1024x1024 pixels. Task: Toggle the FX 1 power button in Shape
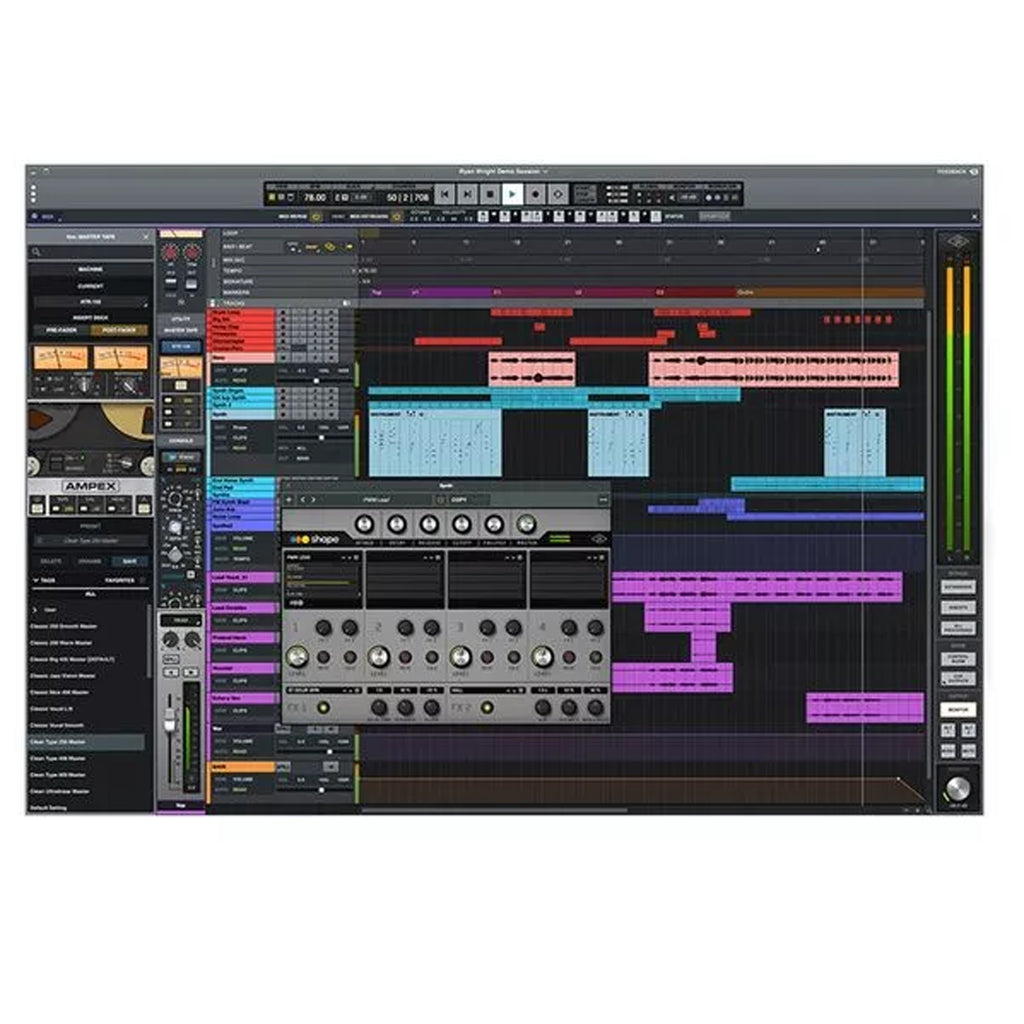coord(322,708)
